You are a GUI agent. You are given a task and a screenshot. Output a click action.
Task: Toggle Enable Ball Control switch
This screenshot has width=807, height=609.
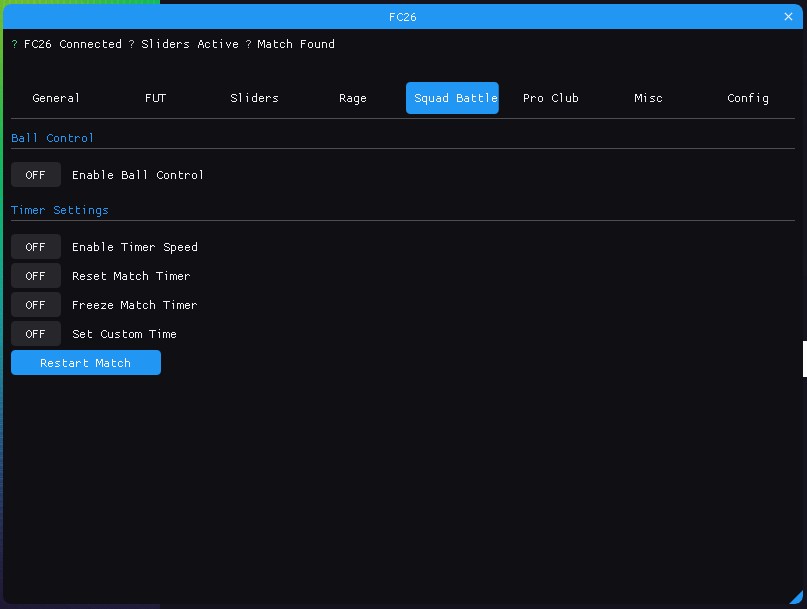(36, 175)
